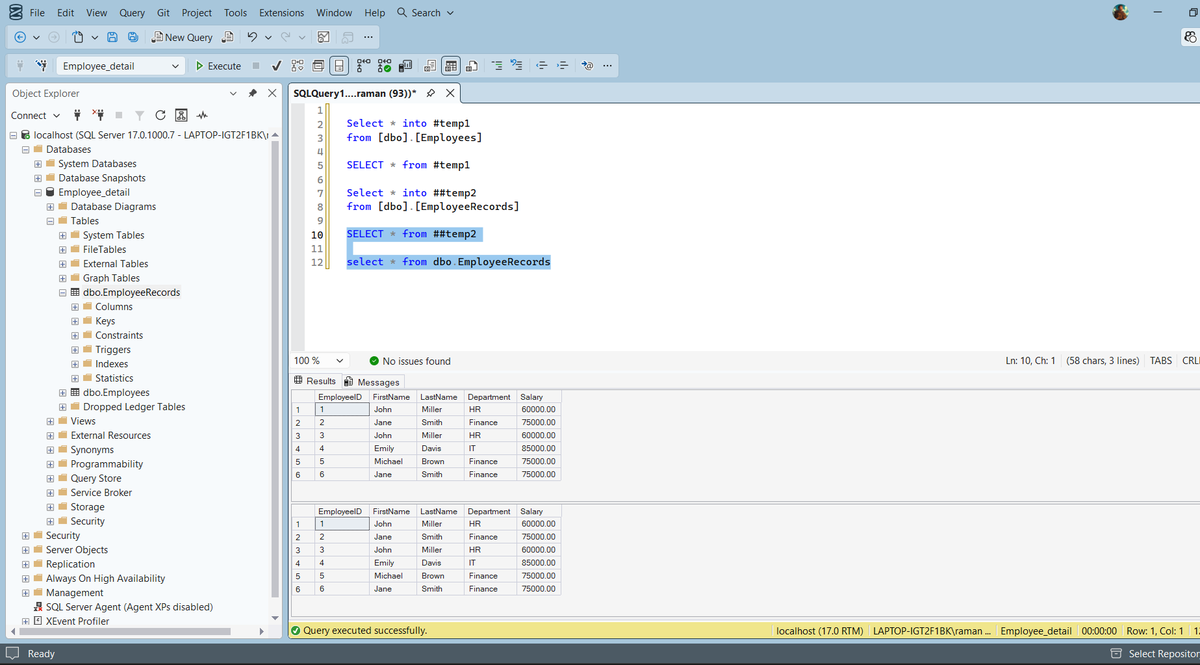Viewport: 1200px width, 665px height.
Task: Click the Execute button
Action: click(x=218, y=66)
